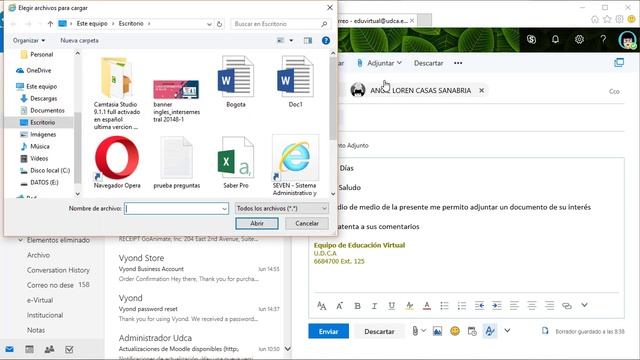Collapse the Elementos eliminados folder in Outlook

coord(20,240)
